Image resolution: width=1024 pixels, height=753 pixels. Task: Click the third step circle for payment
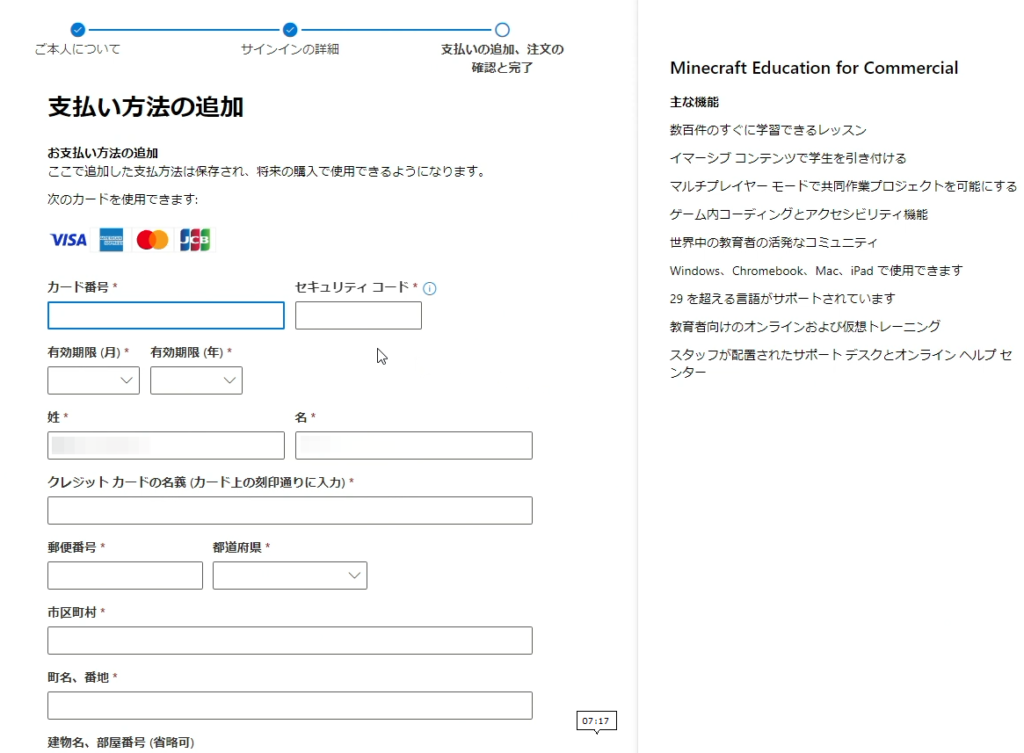502,30
